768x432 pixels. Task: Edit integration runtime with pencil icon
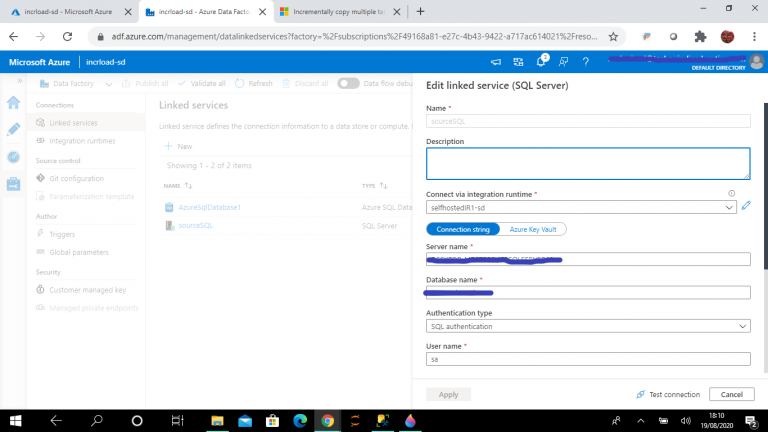pyautogui.click(x=746, y=206)
